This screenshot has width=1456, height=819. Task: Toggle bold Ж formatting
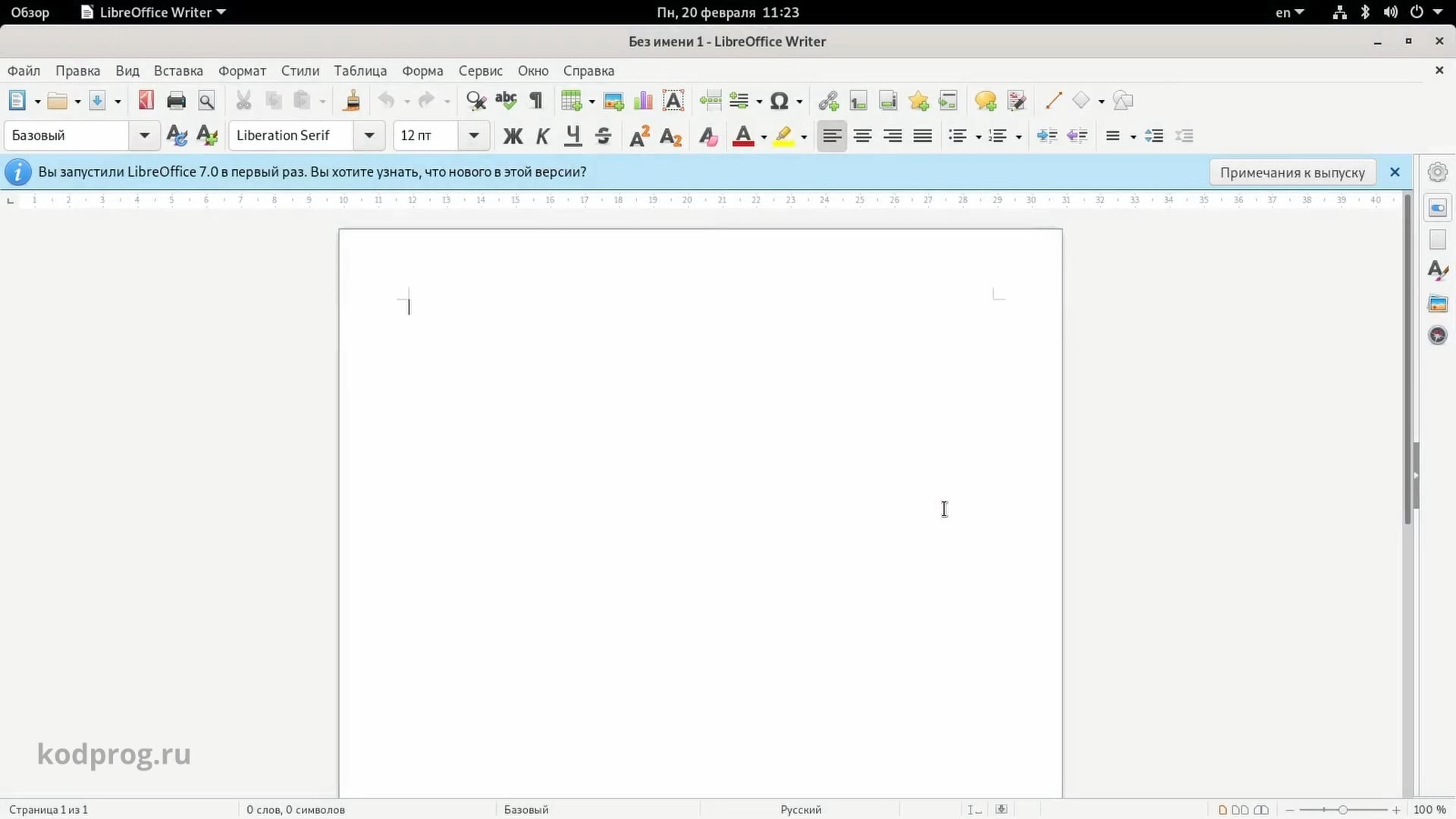click(x=513, y=136)
